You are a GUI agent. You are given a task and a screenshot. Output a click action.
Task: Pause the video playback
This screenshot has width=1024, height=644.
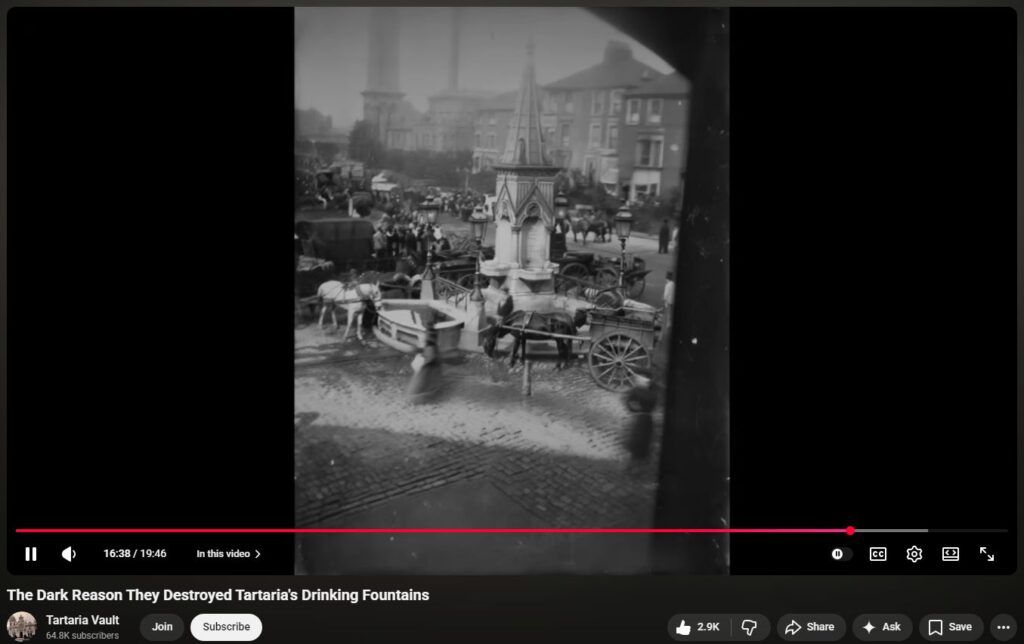point(31,554)
